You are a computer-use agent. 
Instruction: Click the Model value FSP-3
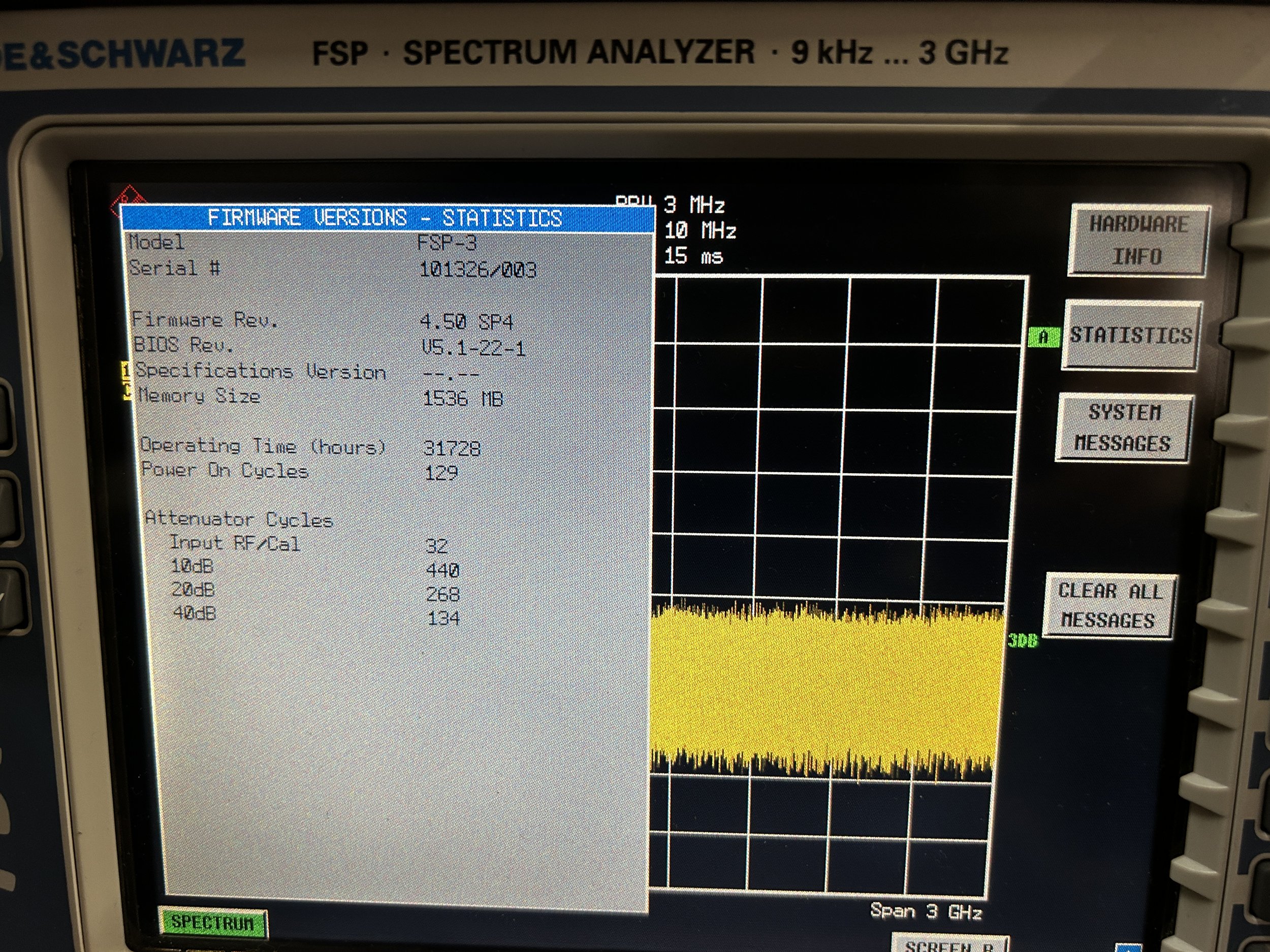tap(447, 243)
